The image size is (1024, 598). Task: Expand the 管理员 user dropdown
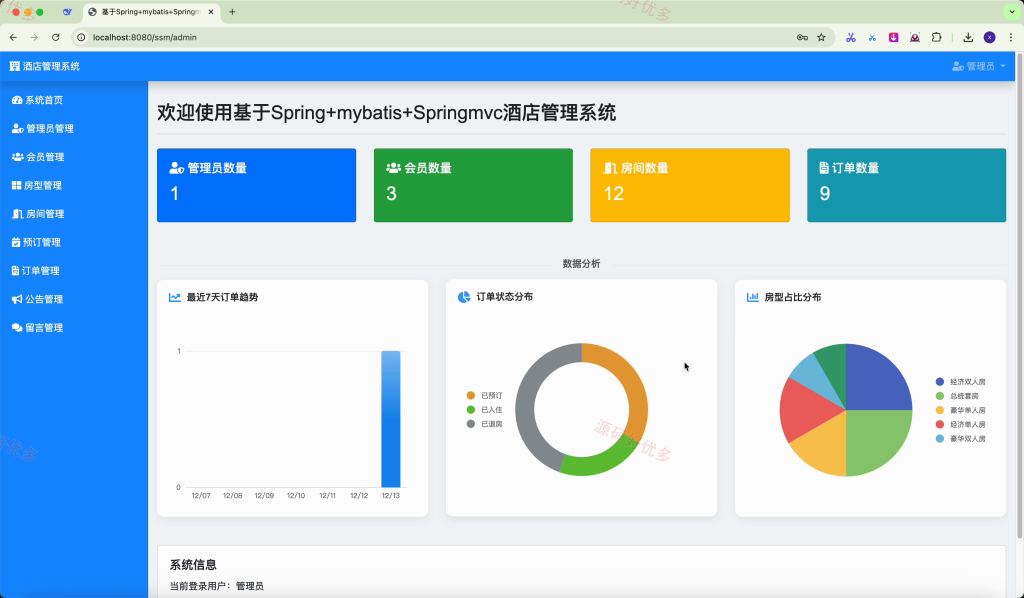[978, 66]
